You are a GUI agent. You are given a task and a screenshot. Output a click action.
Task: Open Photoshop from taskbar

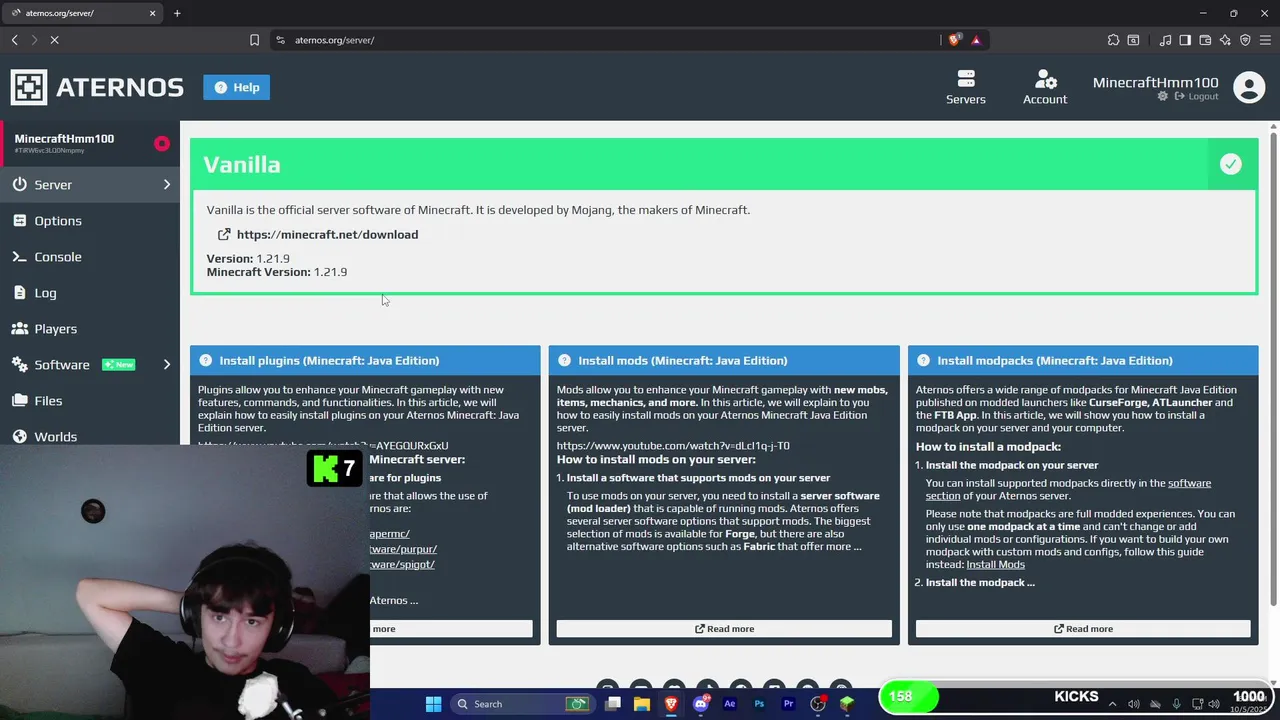(759, 704)
